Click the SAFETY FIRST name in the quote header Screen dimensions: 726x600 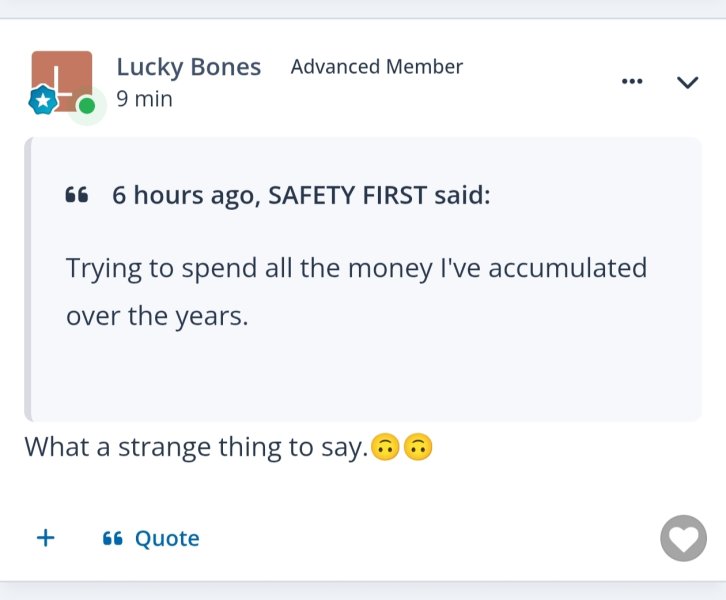pos(347,195)
